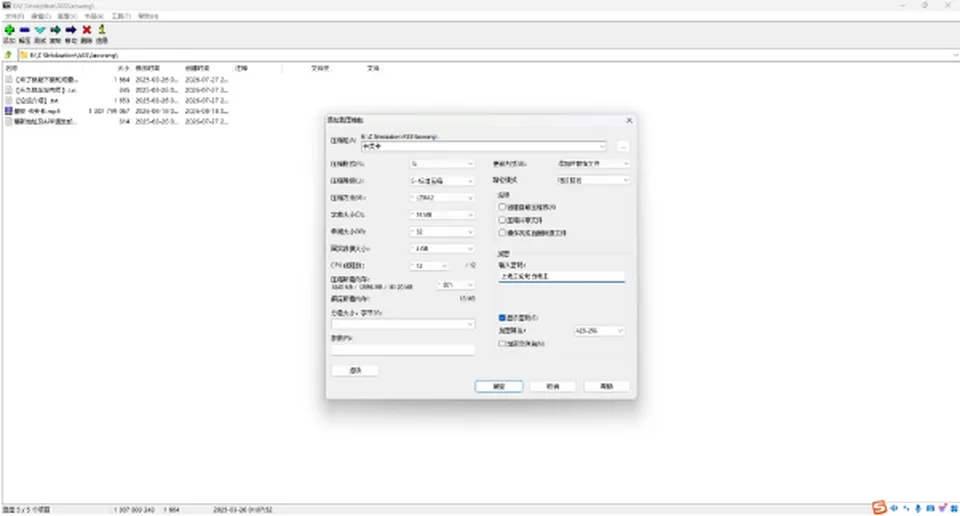Open the Sogou toolbox grid icon

tap(954, 508)
